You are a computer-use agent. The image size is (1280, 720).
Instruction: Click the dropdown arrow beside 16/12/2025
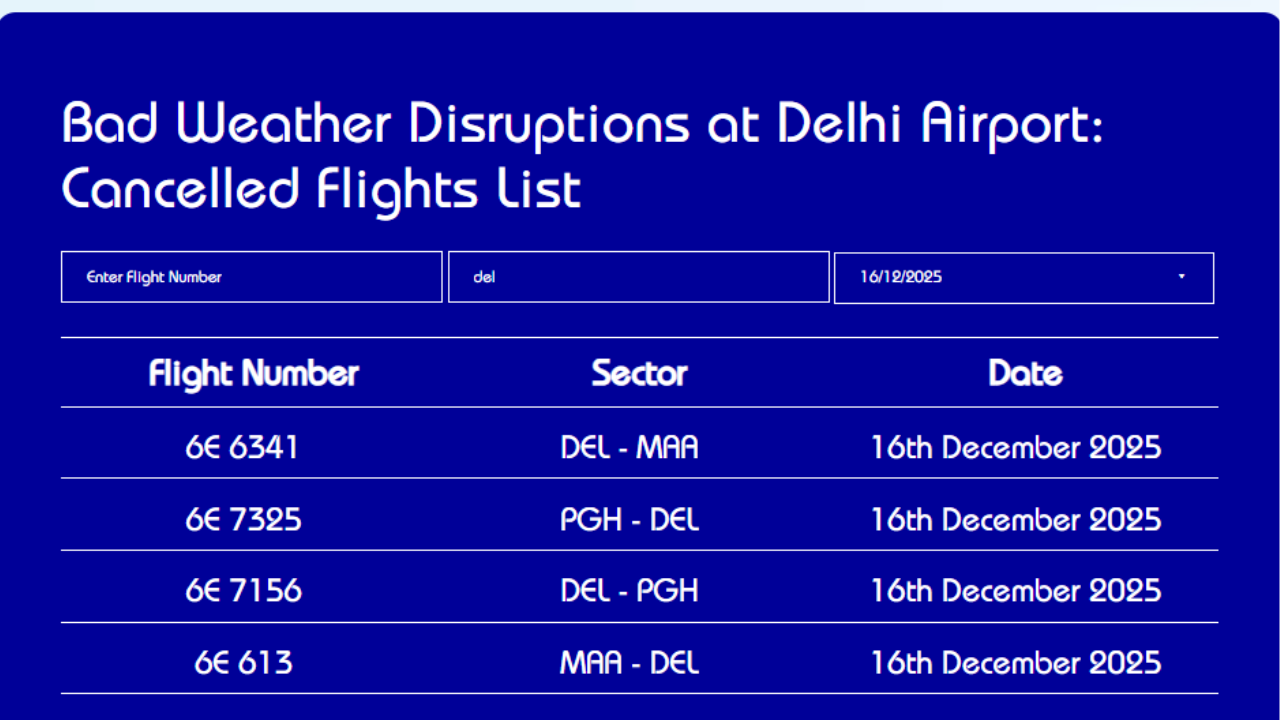coord(1181,277)
